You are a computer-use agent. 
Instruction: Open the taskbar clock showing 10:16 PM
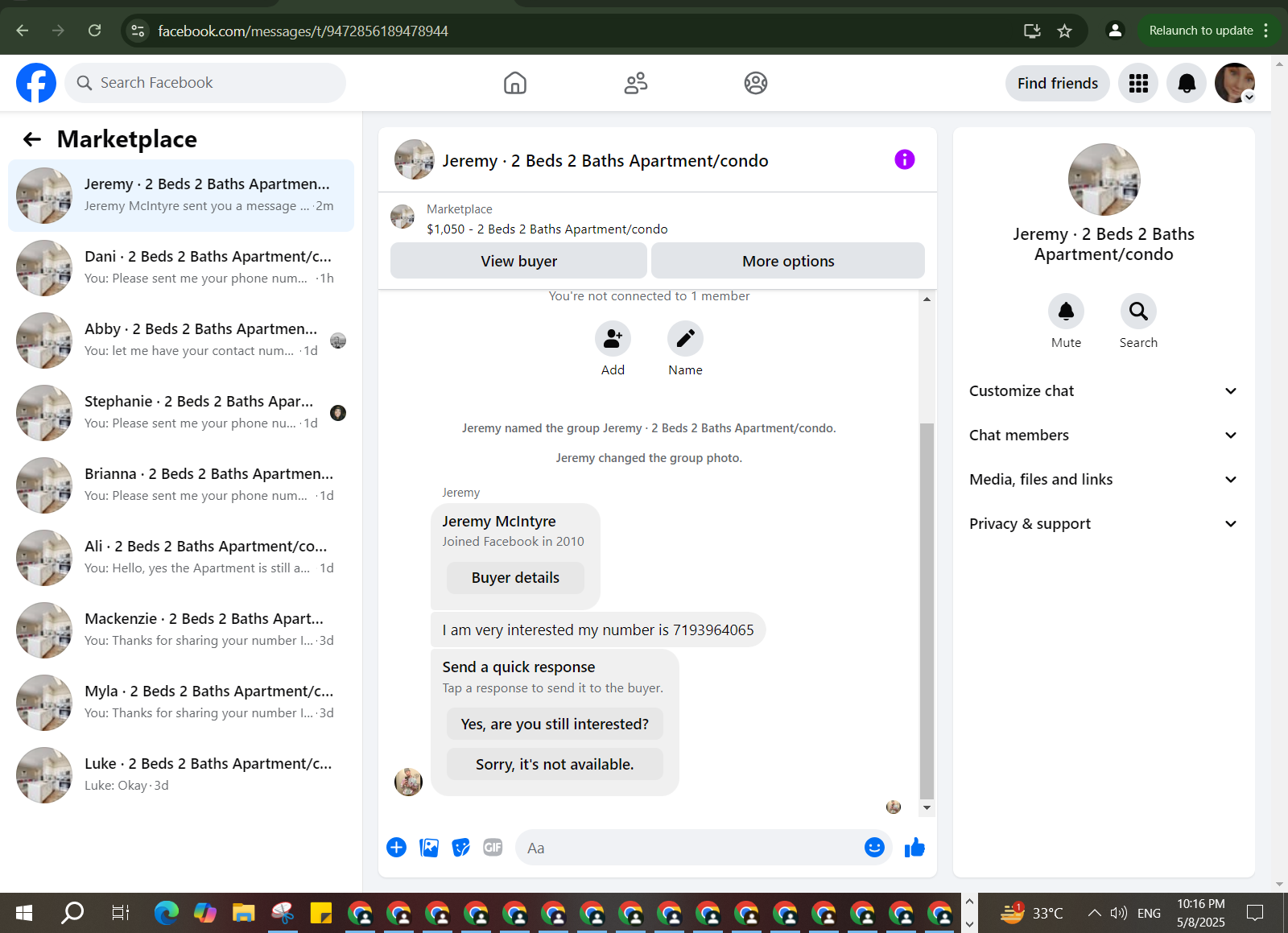coord(1201,913)
